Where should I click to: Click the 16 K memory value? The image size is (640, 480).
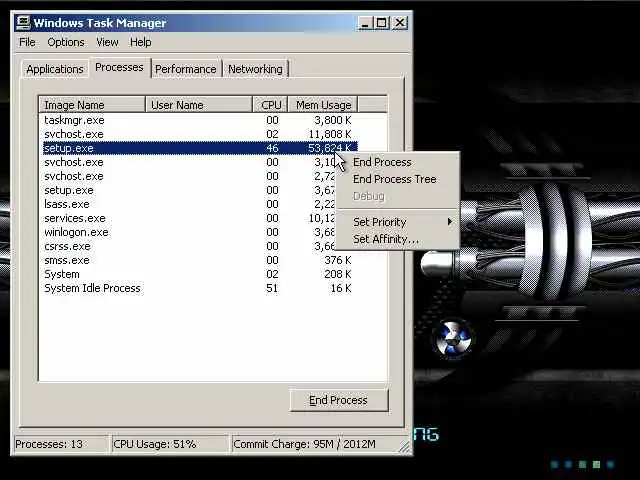(x=341, y=288)
